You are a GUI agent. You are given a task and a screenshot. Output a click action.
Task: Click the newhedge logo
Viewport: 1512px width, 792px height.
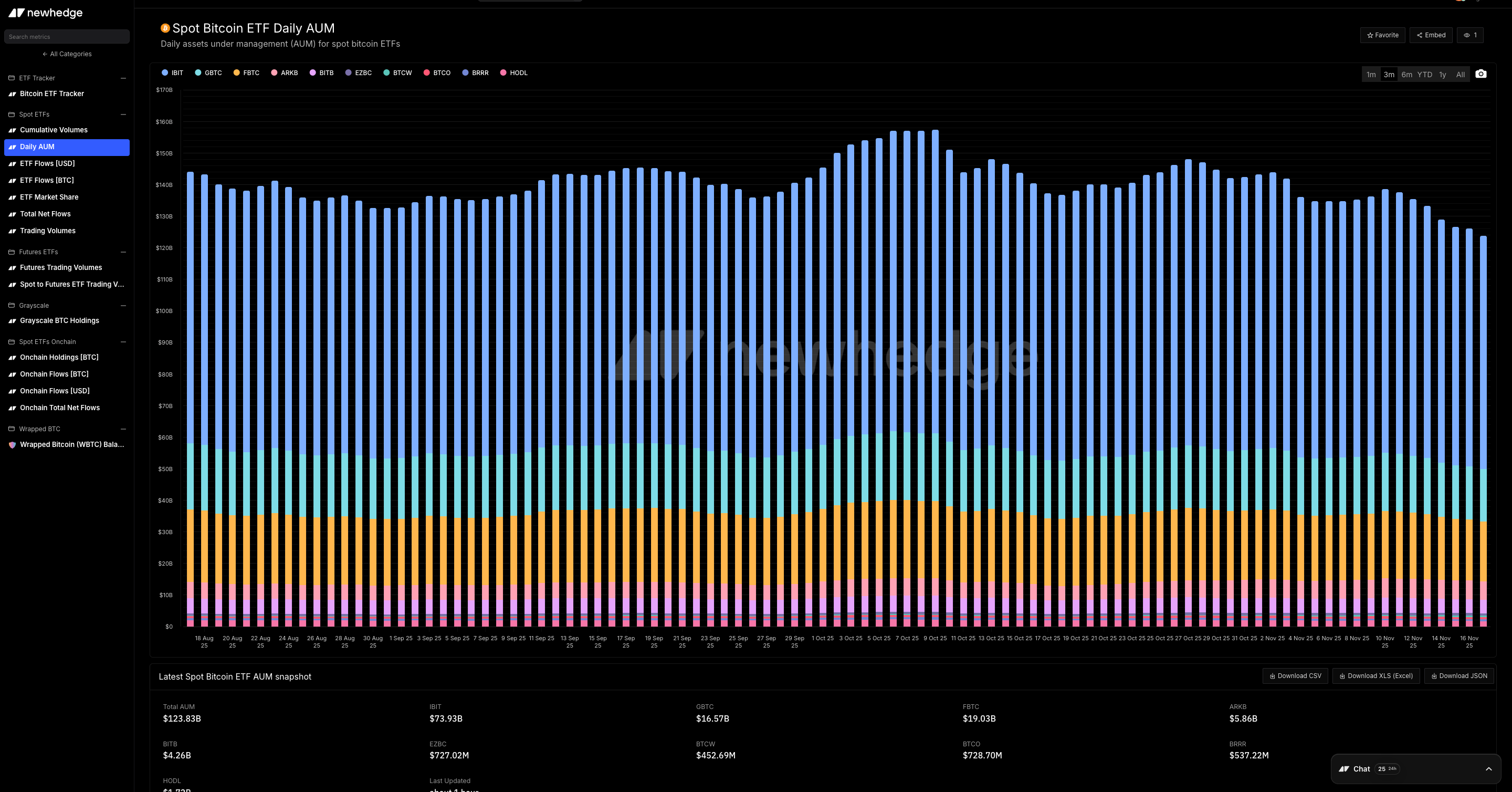46,13
